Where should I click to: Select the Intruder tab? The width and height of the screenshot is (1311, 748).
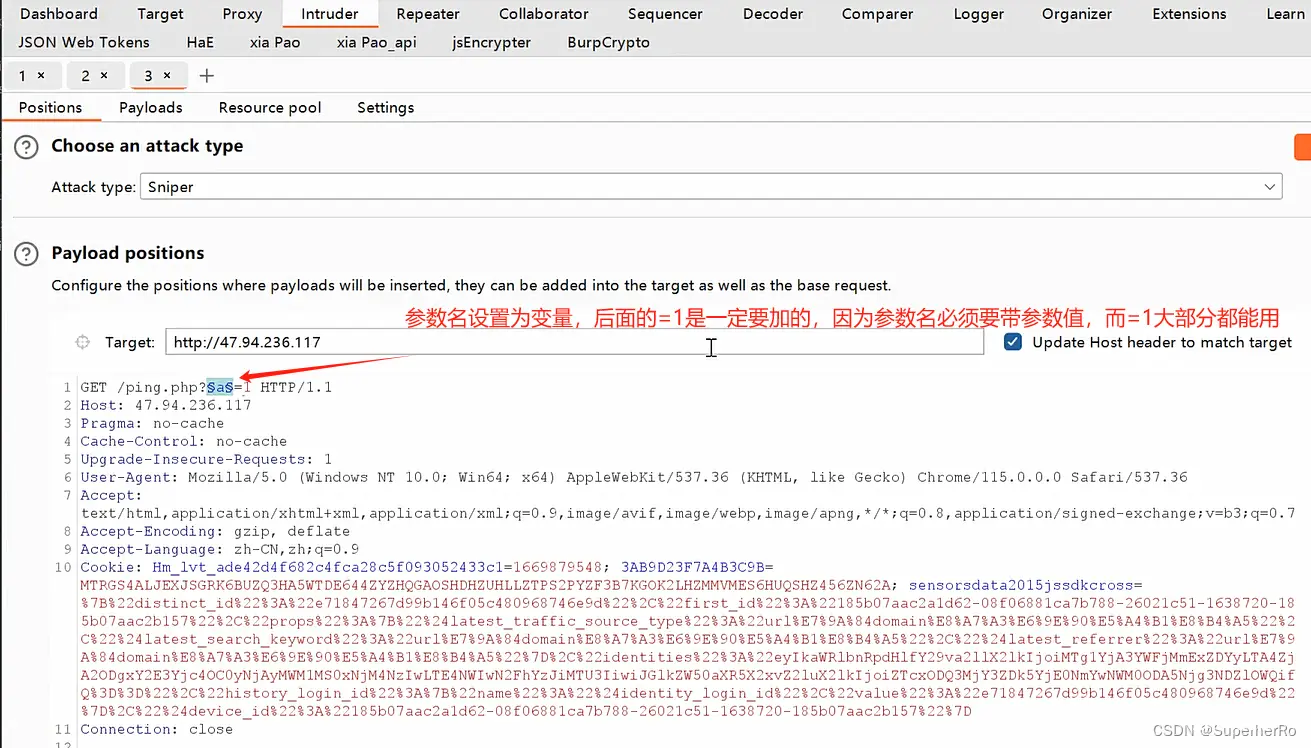click(330, 14)
